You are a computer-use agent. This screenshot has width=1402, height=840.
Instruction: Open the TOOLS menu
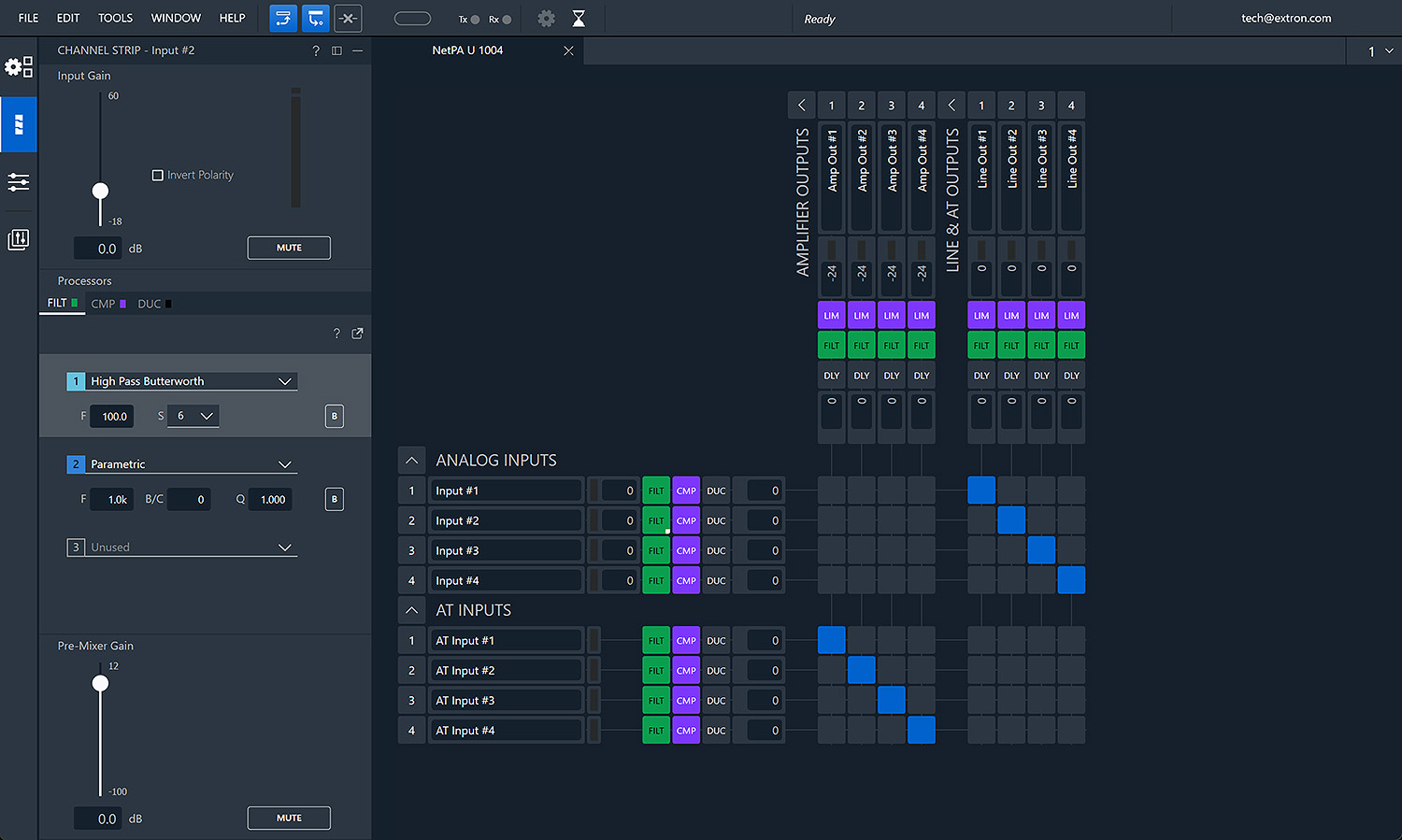coord(116,18)
